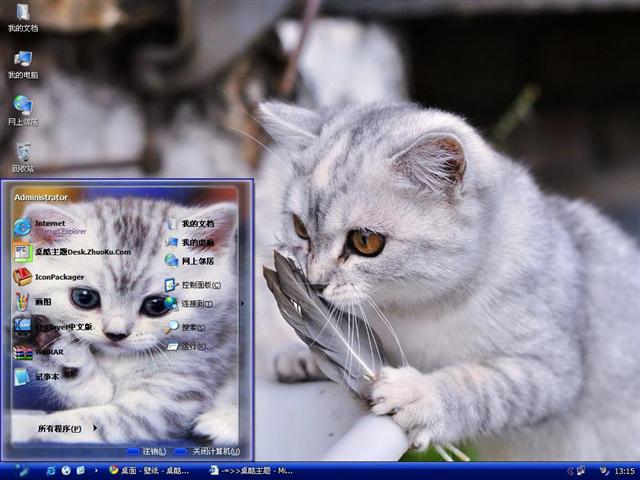Select 网上邻居 in start menu right column
This screenshot has width=640, height=480.
[190, 261]
